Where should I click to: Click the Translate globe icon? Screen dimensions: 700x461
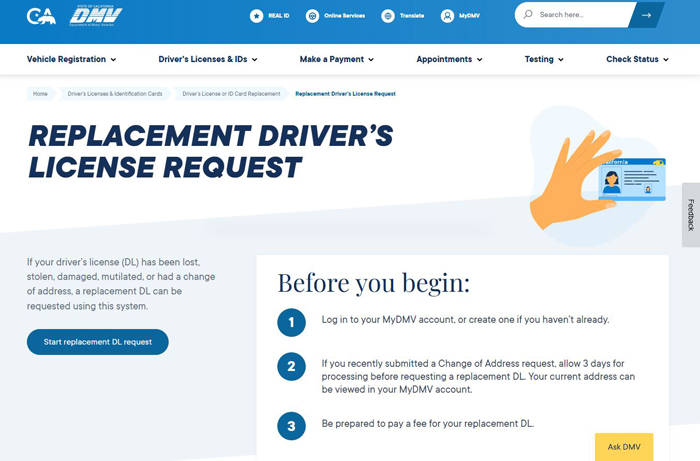click(x=388, y=16)
